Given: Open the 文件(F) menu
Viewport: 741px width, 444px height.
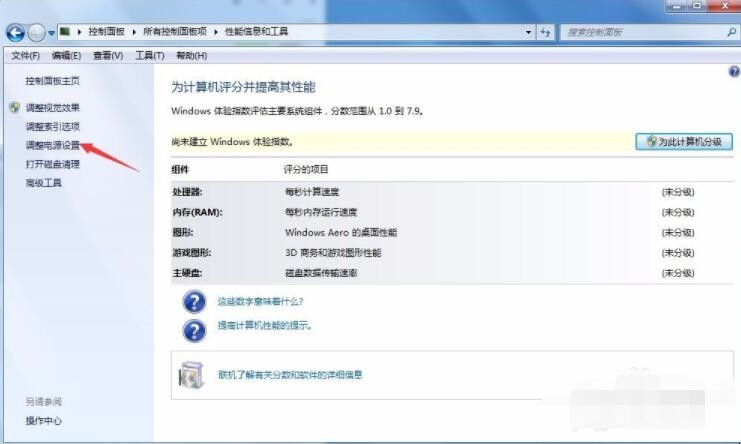Looking at the screenshot, I should click(25, 56).
